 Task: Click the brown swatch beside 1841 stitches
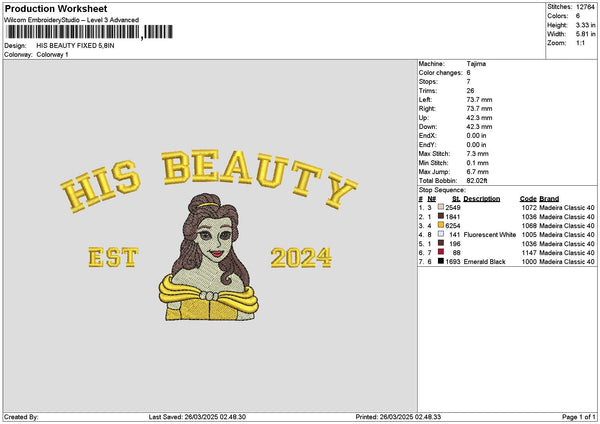(x=441, y=216)
